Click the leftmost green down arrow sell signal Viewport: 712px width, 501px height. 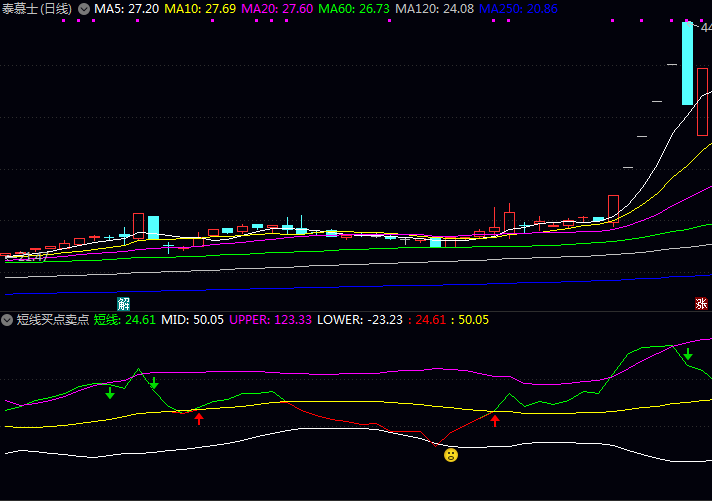[x=110, y=393]
